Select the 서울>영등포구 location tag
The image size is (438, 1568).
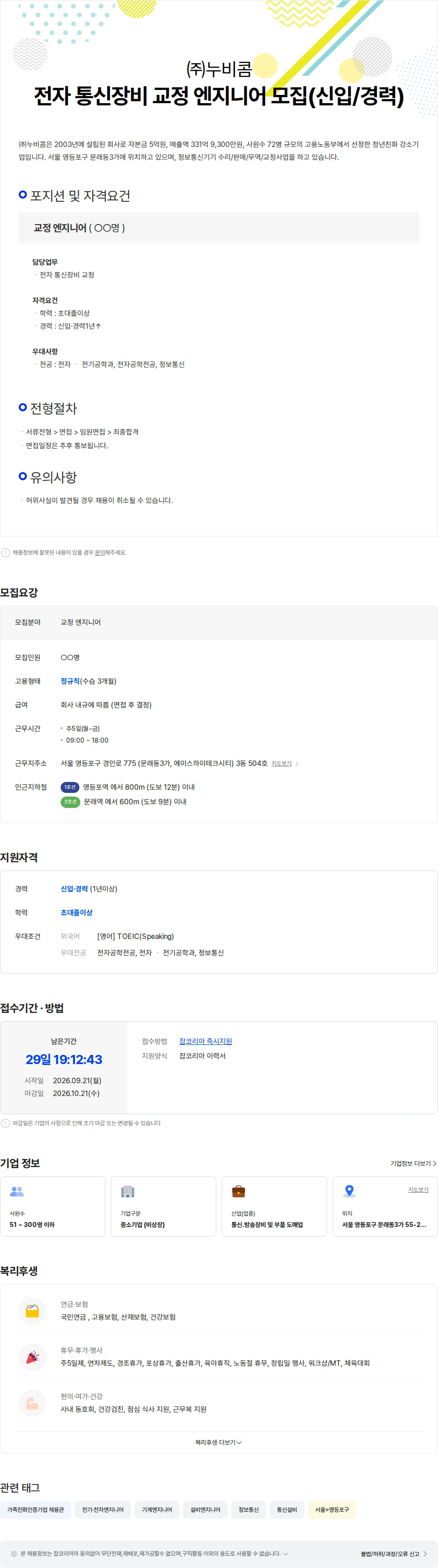[332, 1510]
